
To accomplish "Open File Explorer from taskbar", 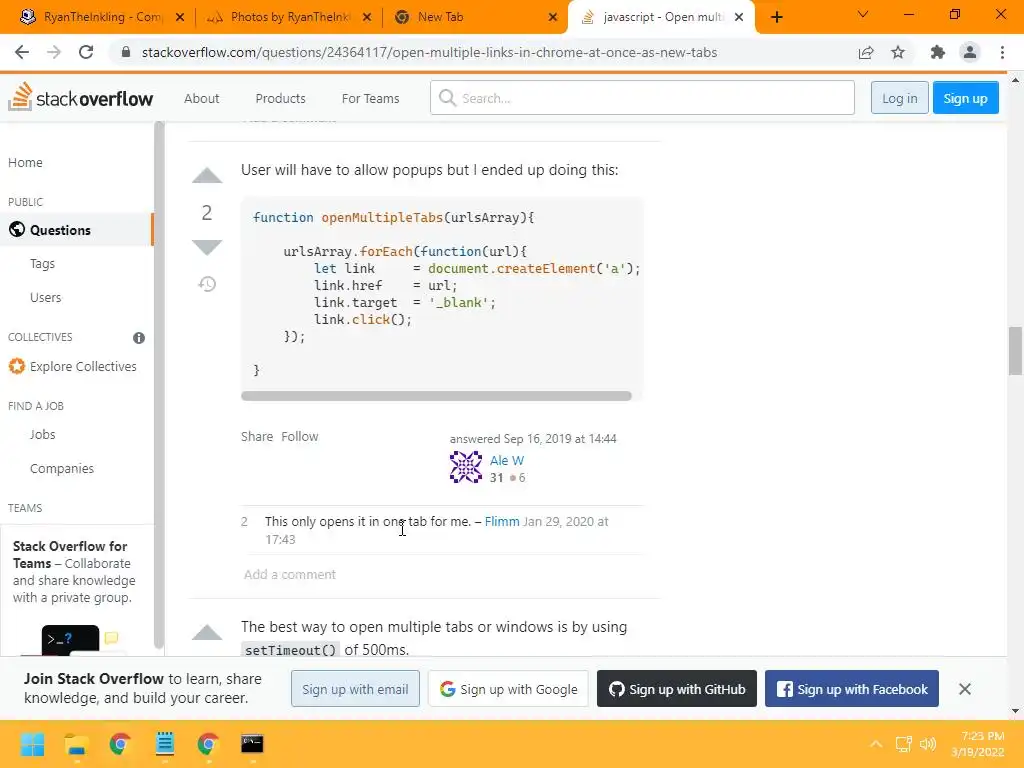I will pos(76,744).
